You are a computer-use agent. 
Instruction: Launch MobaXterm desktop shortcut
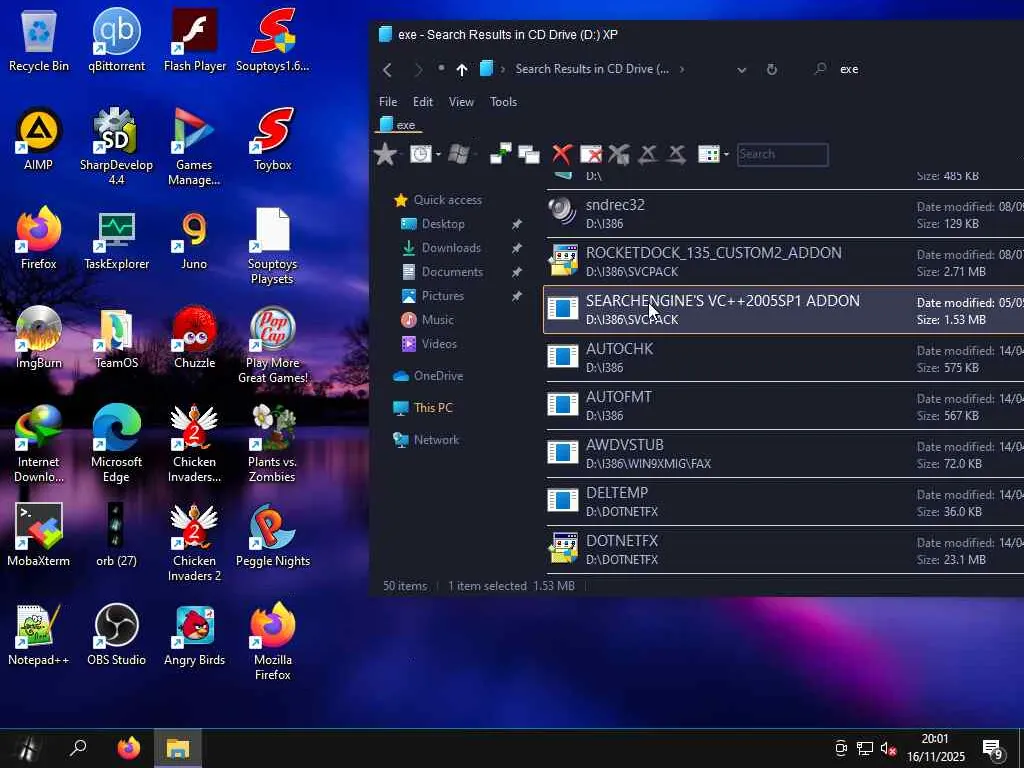click(39, 534)
